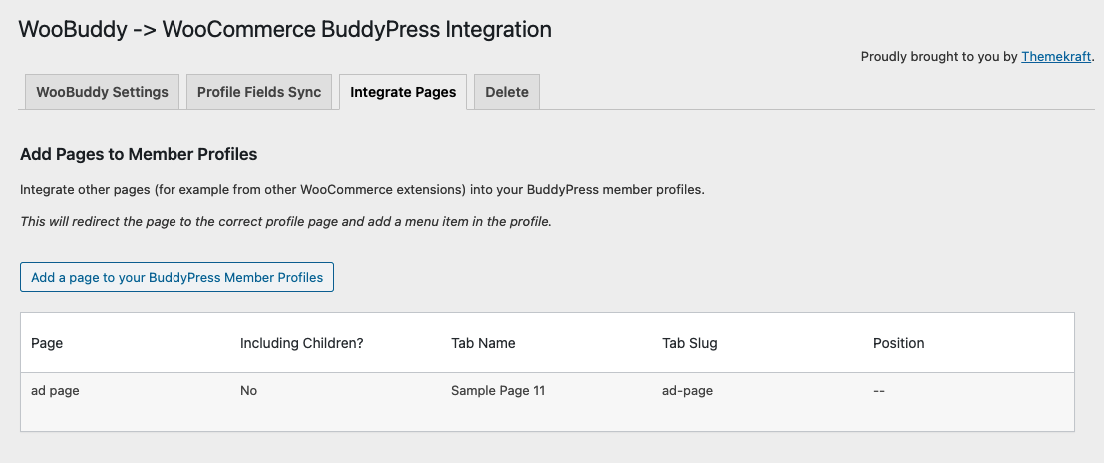Click Add a page to your BuddyPress Member Profiles
Screen dimensions: 1104x463
point(177,277)
